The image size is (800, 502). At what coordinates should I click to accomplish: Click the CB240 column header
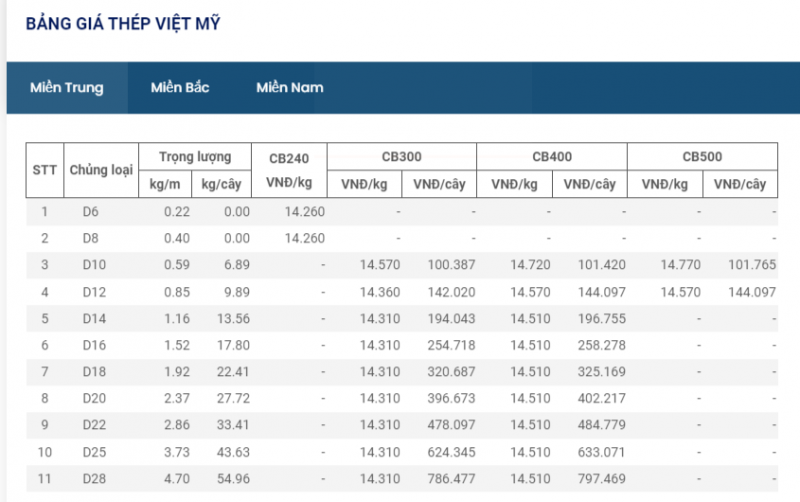pos(290,158)
